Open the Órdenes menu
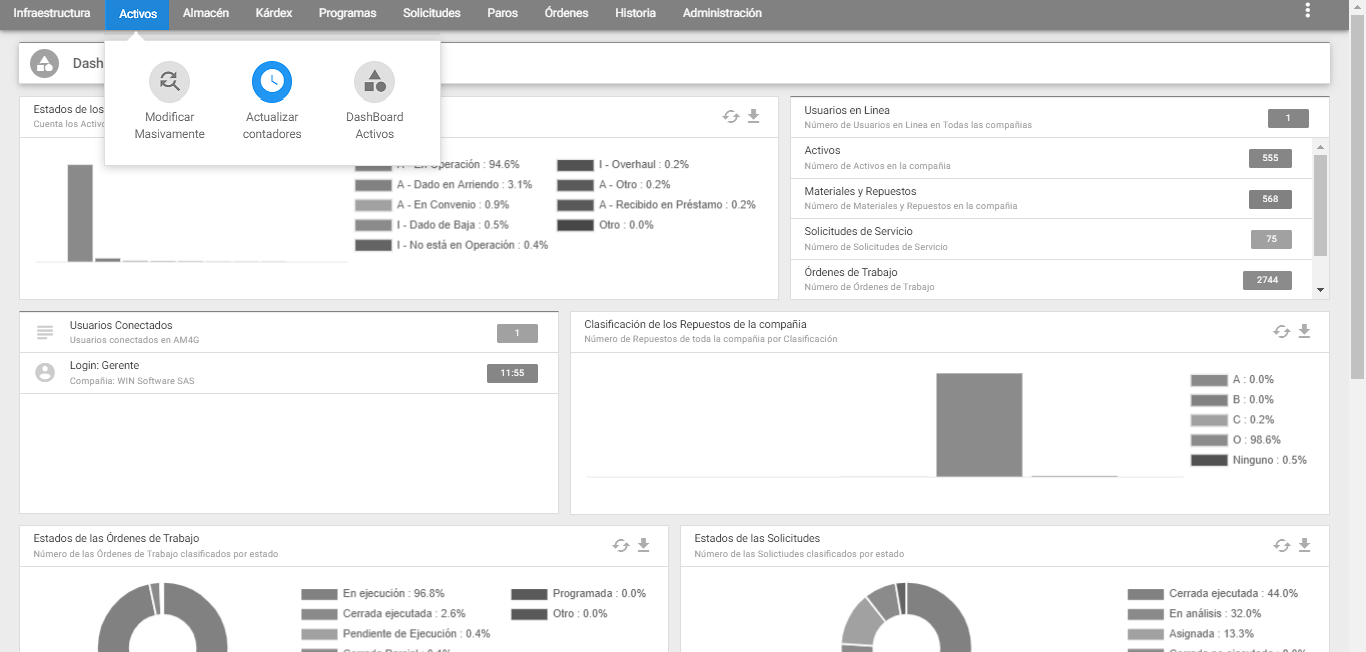This screenshot has width=1366, height=652. coord(567,13)
